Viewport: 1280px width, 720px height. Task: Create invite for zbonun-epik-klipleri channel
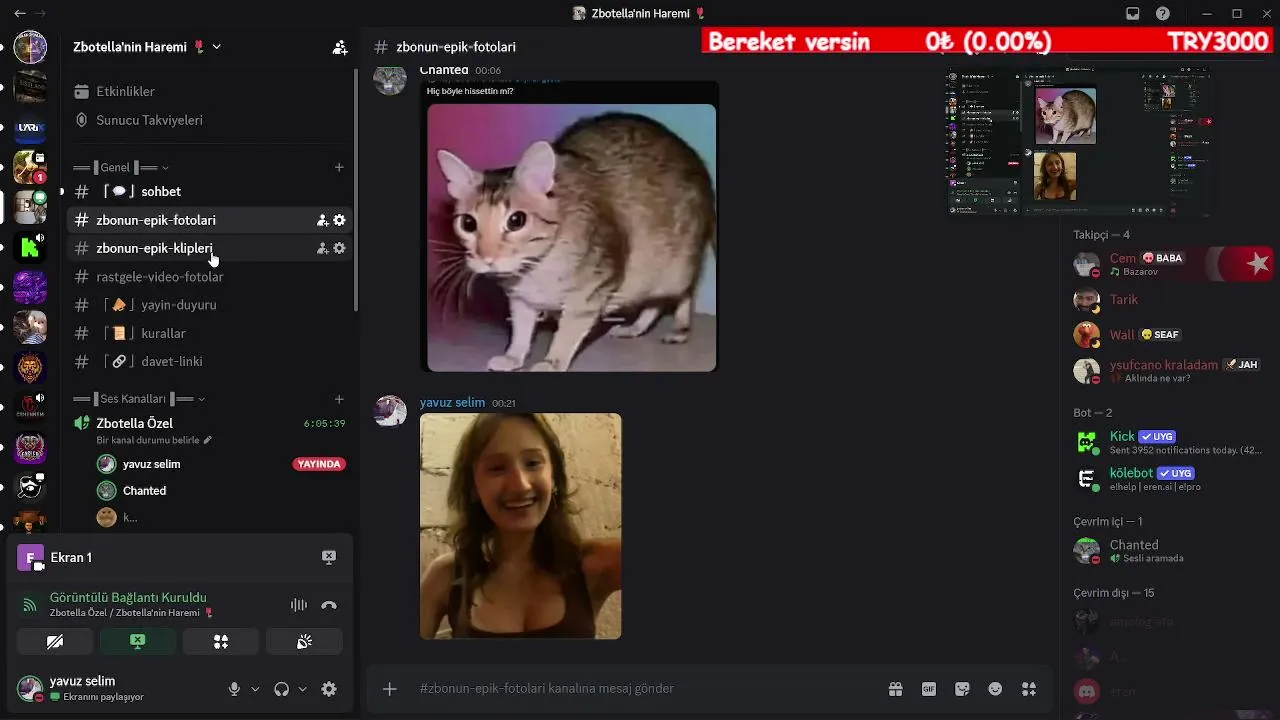coord(322,248)
